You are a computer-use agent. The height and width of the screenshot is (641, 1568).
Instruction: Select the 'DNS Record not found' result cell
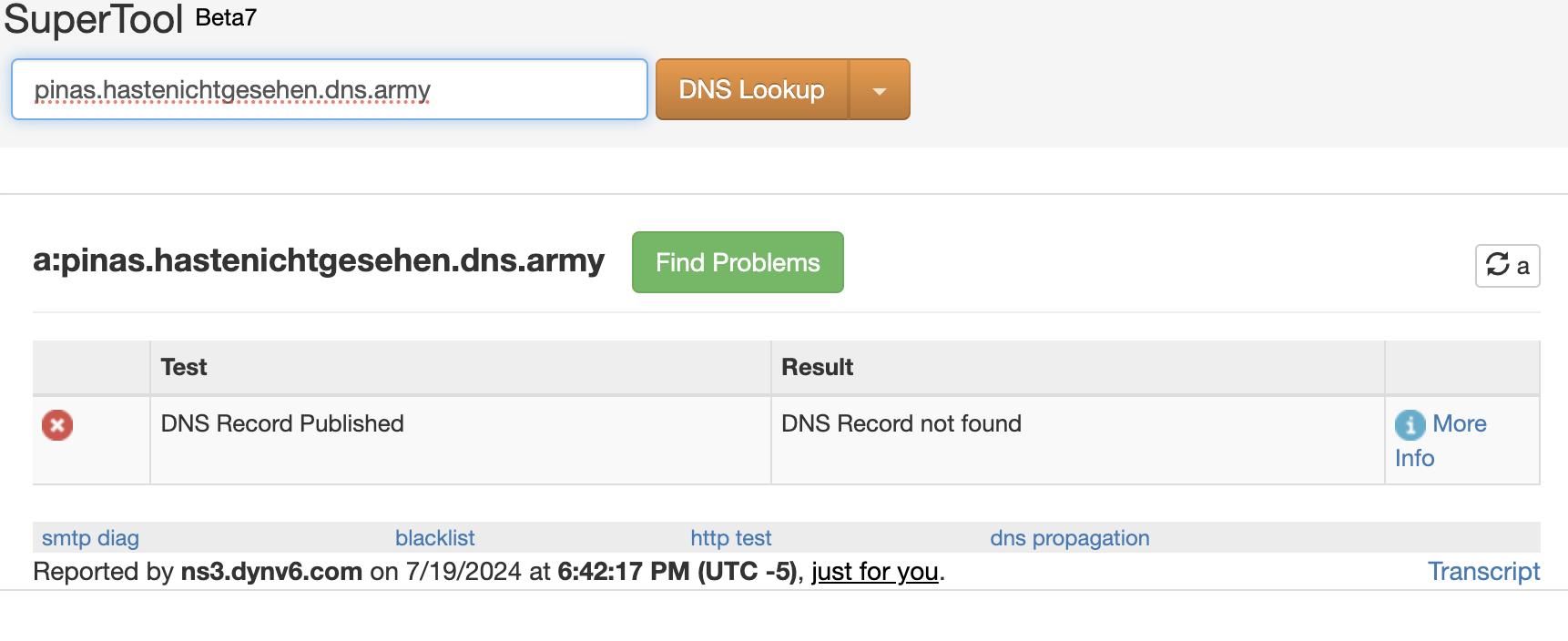(x=901, y=423)
